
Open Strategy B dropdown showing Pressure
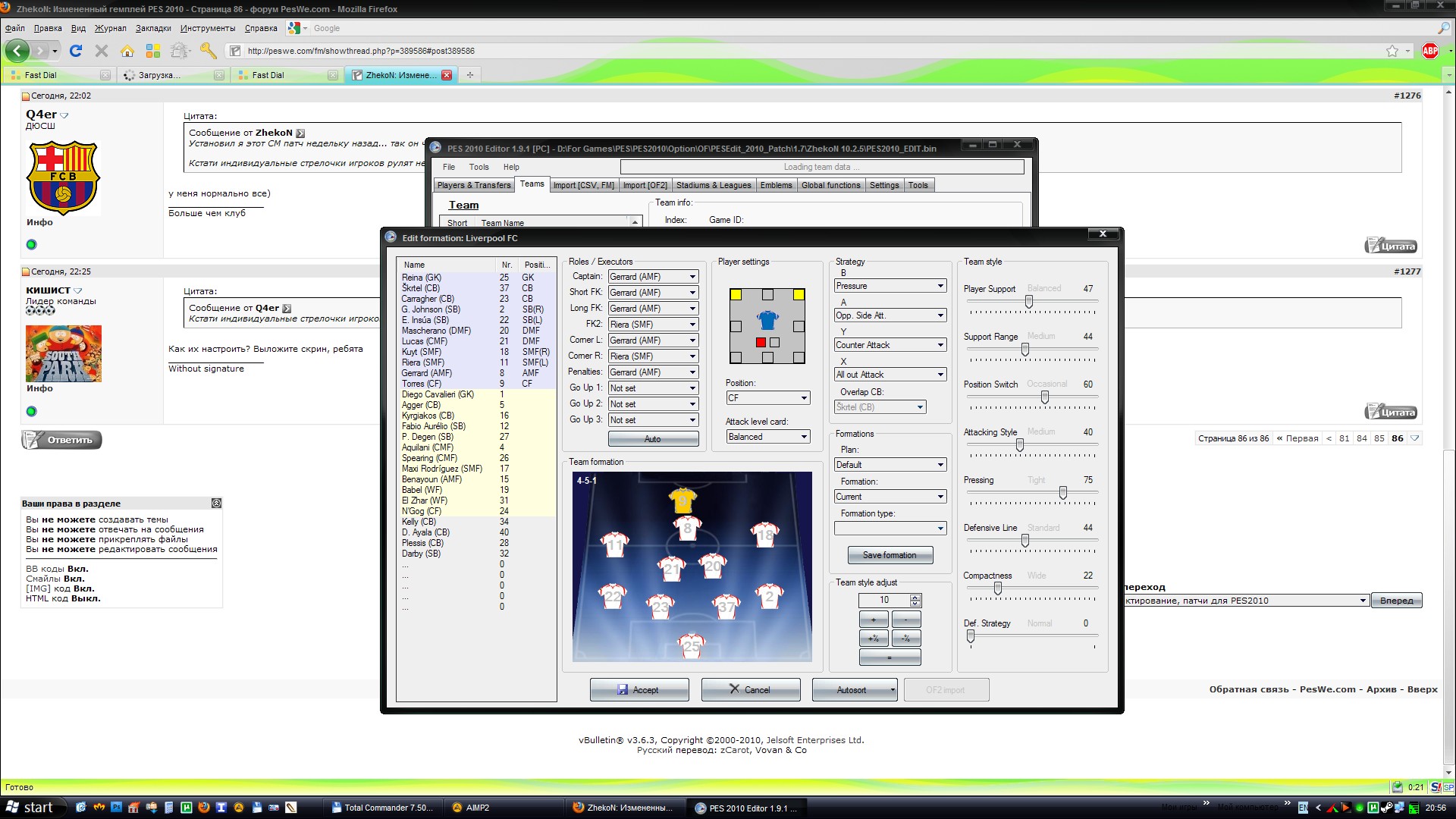tap(890, 286)
